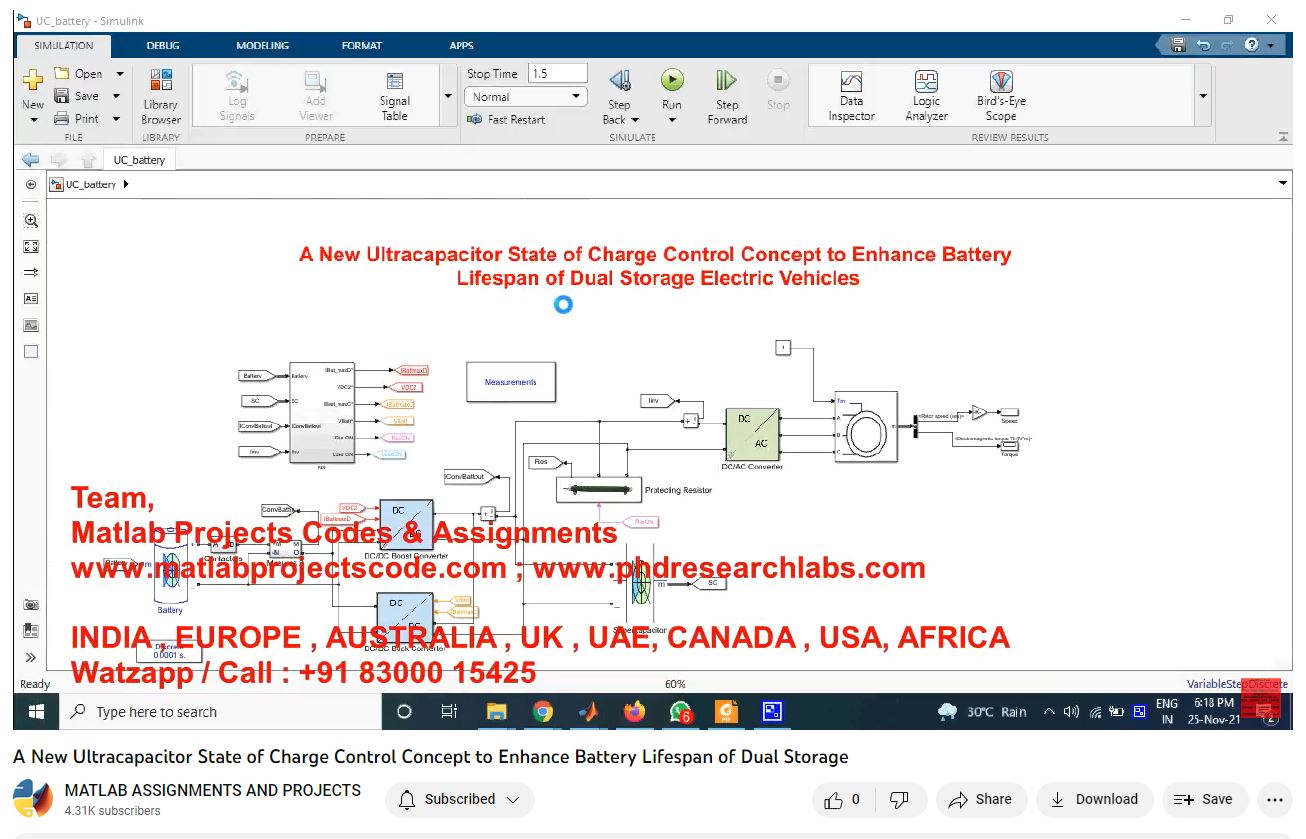Select the DC/AC Converter block
The image size is (1306, 839).
point(752,433)
